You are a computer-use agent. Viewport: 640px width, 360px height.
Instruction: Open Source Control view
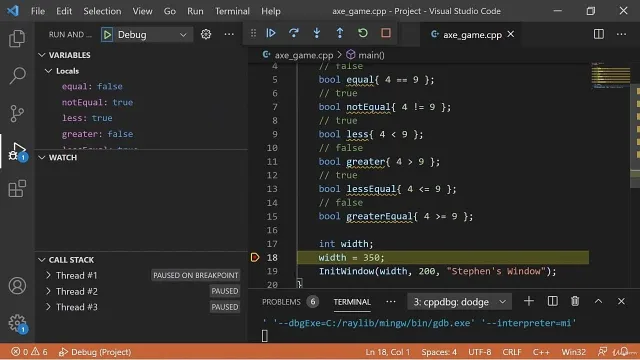click(x=17, y=113)
